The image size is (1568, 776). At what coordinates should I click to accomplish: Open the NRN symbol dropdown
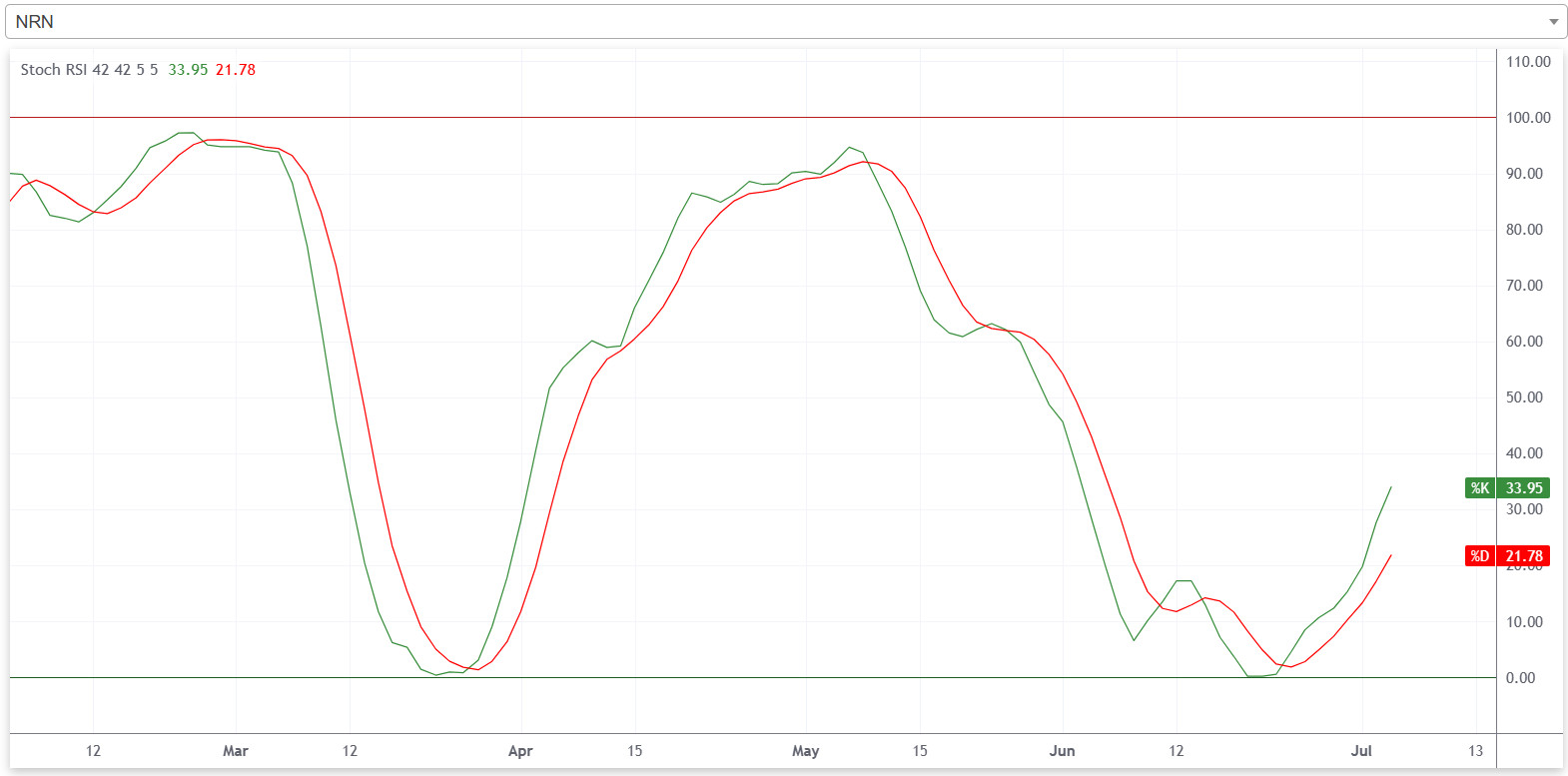tap(785, 22)
